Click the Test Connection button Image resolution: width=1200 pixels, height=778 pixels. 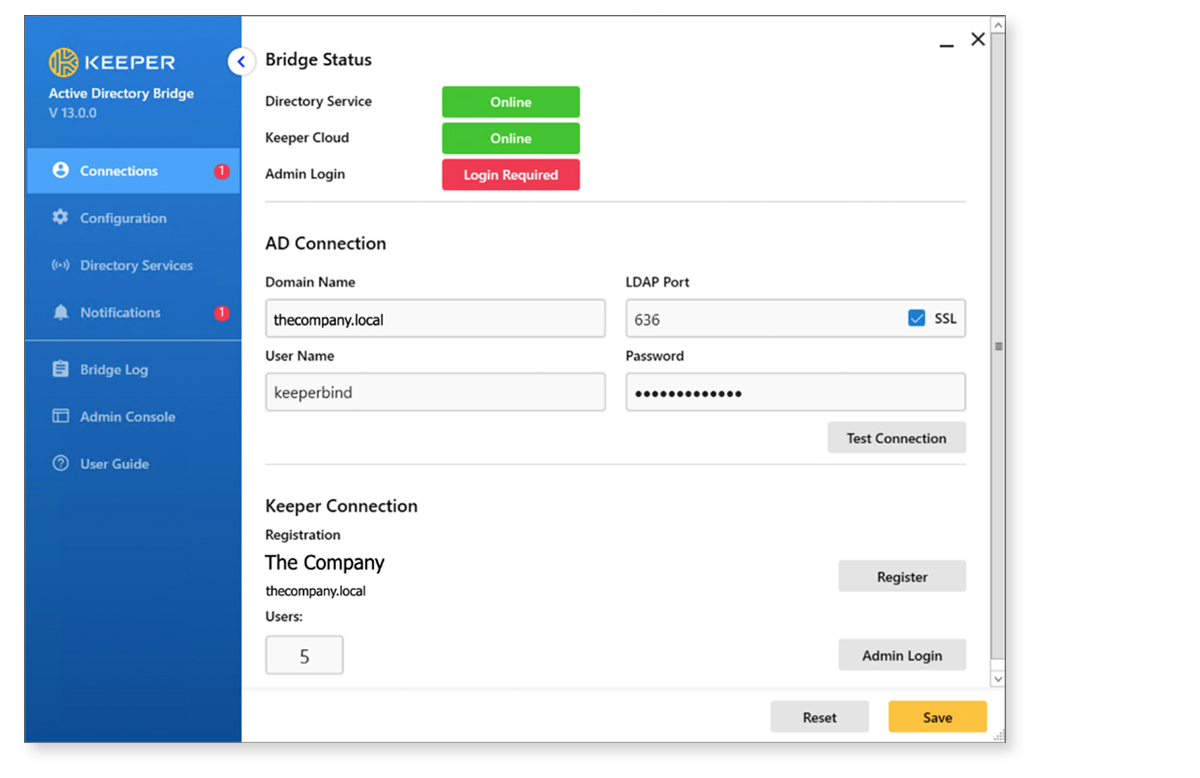coord(896,438)
